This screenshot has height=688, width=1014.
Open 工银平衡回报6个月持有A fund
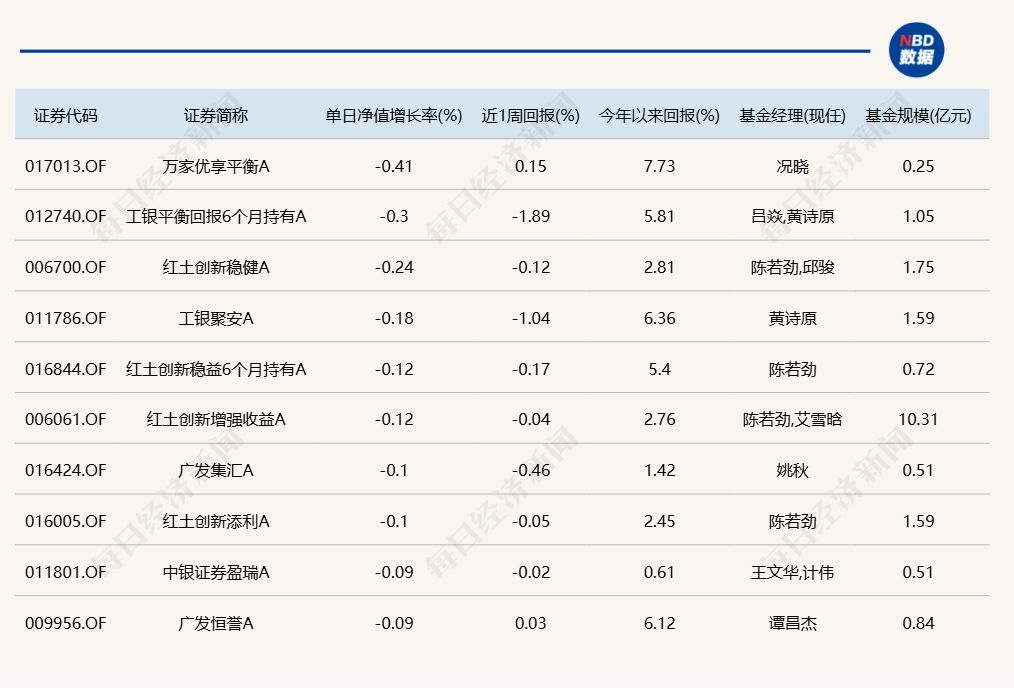216,217
